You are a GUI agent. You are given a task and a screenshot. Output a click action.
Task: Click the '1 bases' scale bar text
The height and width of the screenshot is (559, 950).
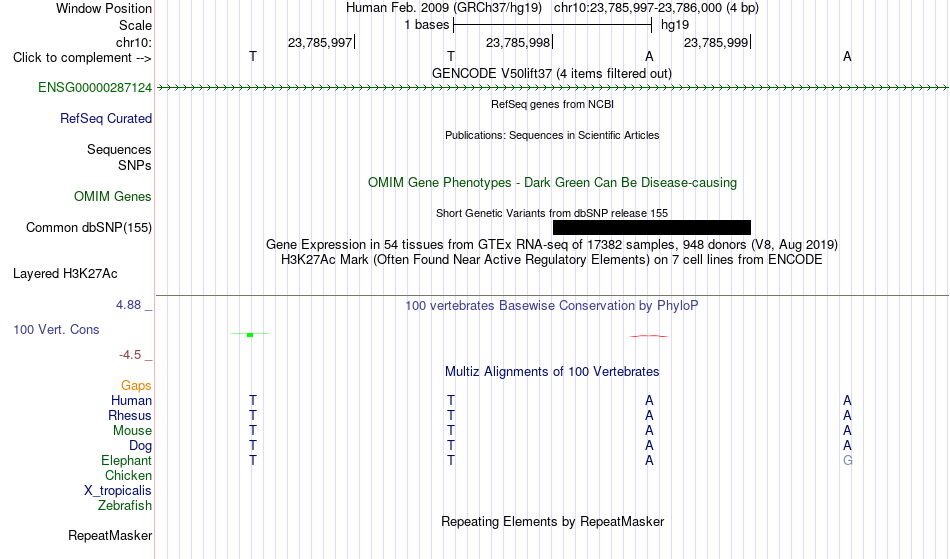click(x=427, y=25)
